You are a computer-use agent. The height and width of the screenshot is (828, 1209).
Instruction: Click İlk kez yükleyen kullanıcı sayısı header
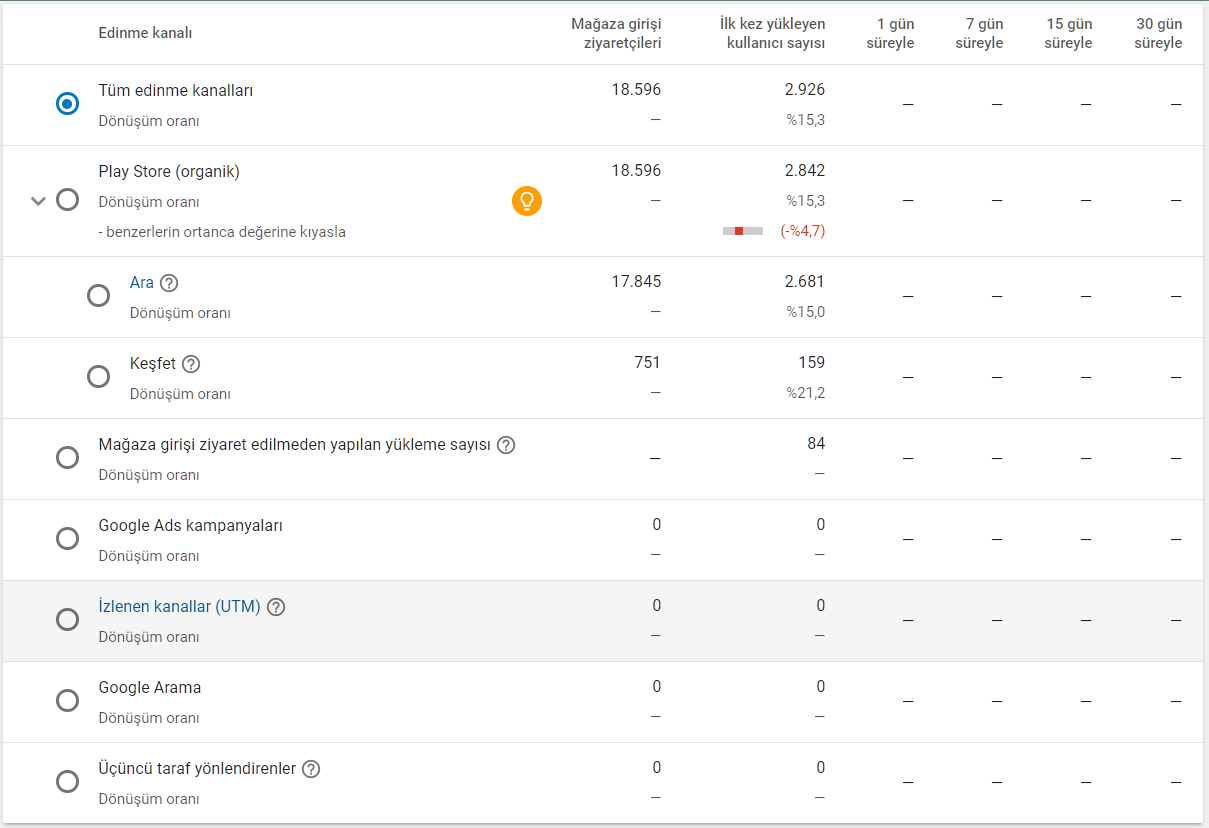[x=772, y=33]
